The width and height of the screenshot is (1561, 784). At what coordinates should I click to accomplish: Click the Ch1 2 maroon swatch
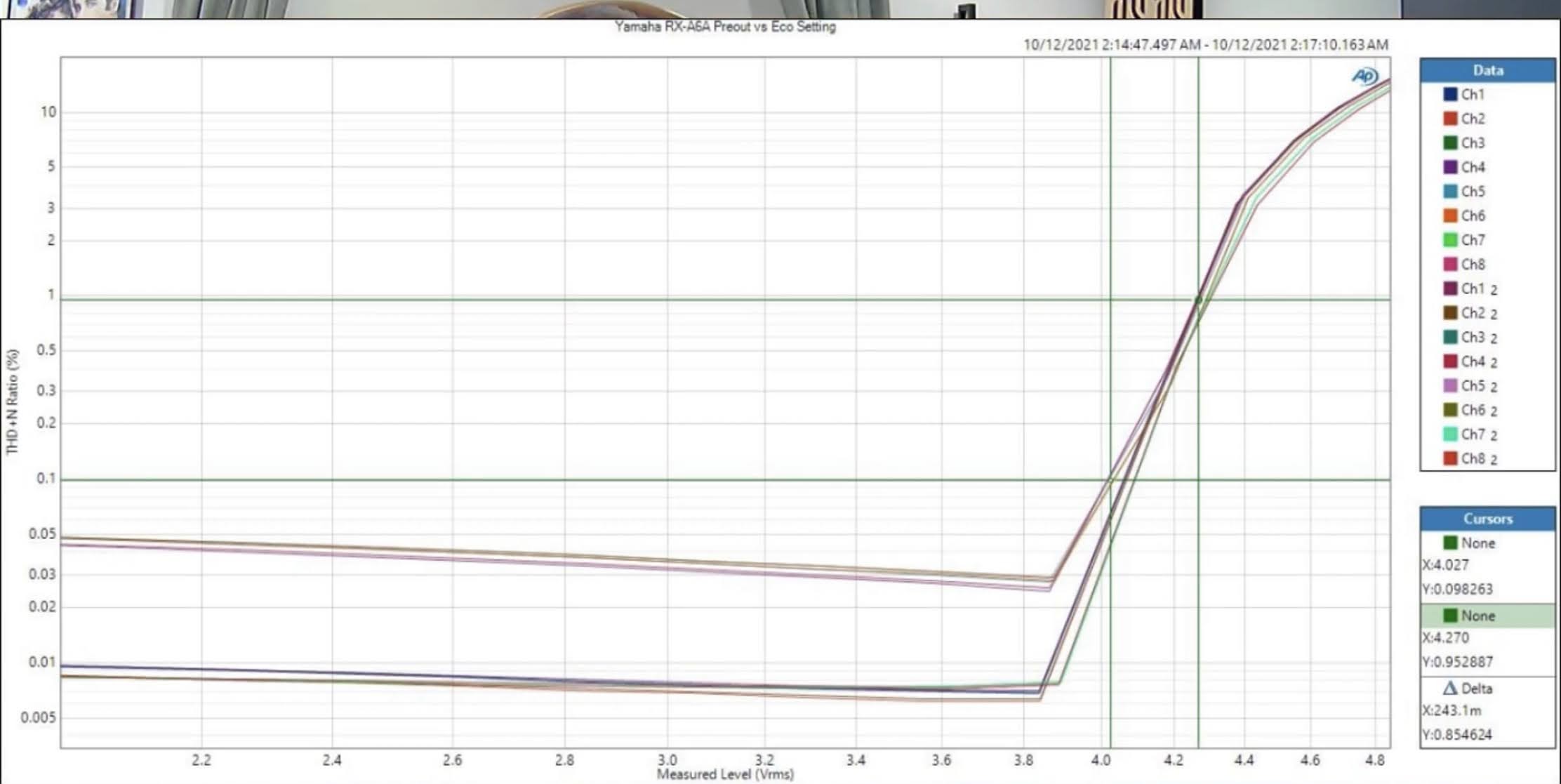tap(1450, 288)
